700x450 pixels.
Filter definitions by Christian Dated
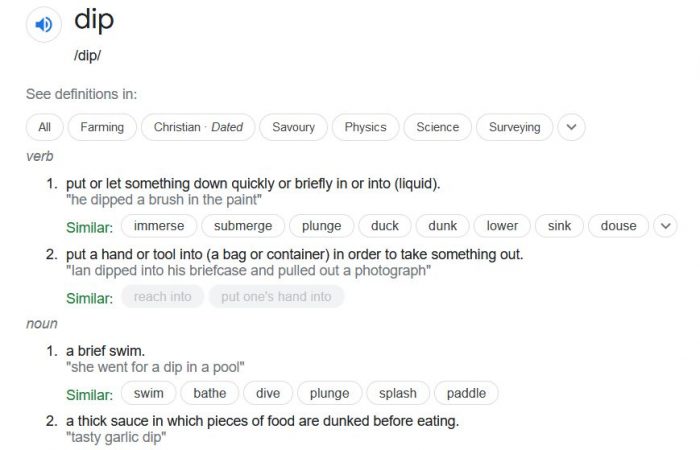pyautogui.click(x=198, y=127)
